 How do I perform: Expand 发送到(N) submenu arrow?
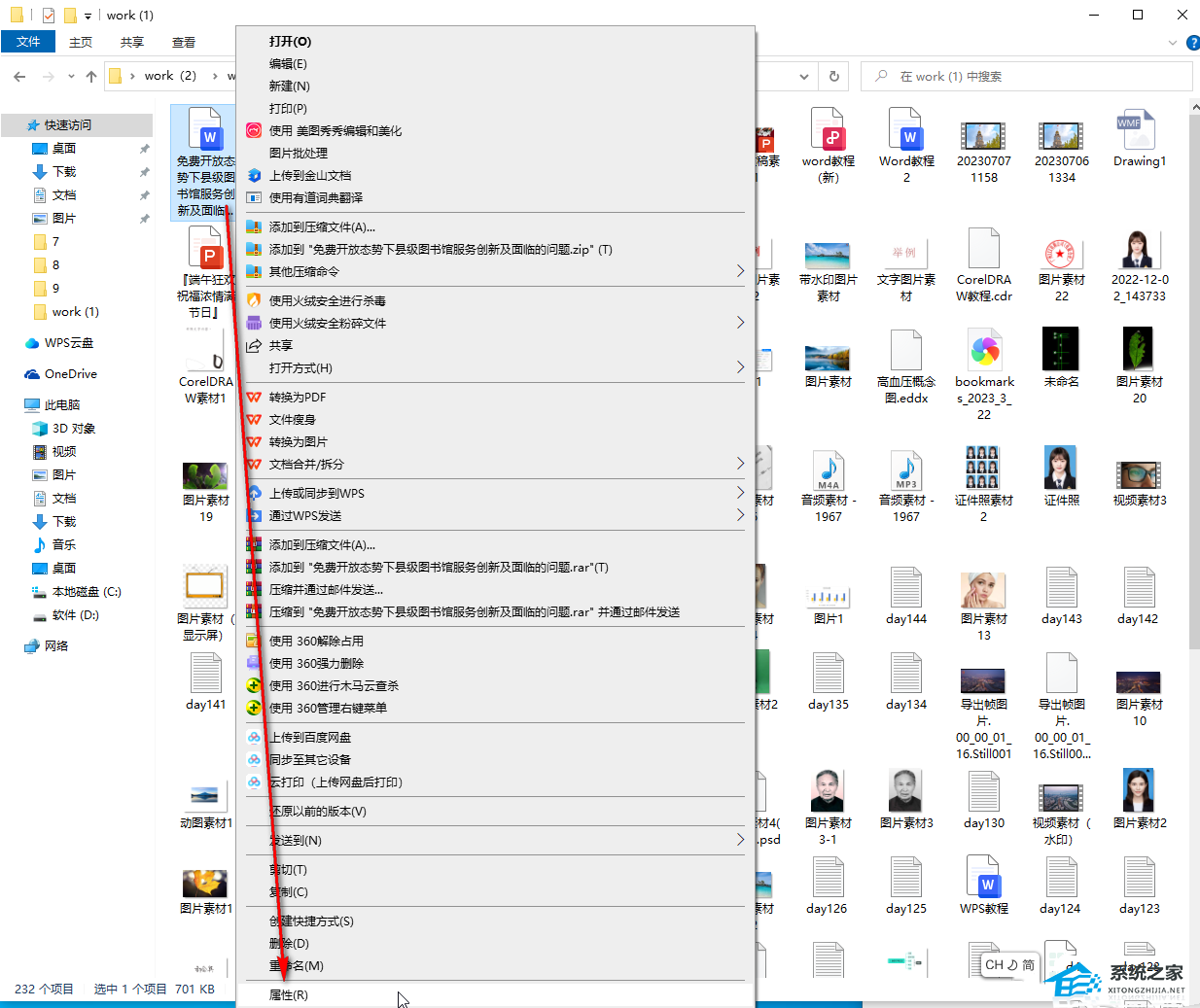(x=740, y=840)
